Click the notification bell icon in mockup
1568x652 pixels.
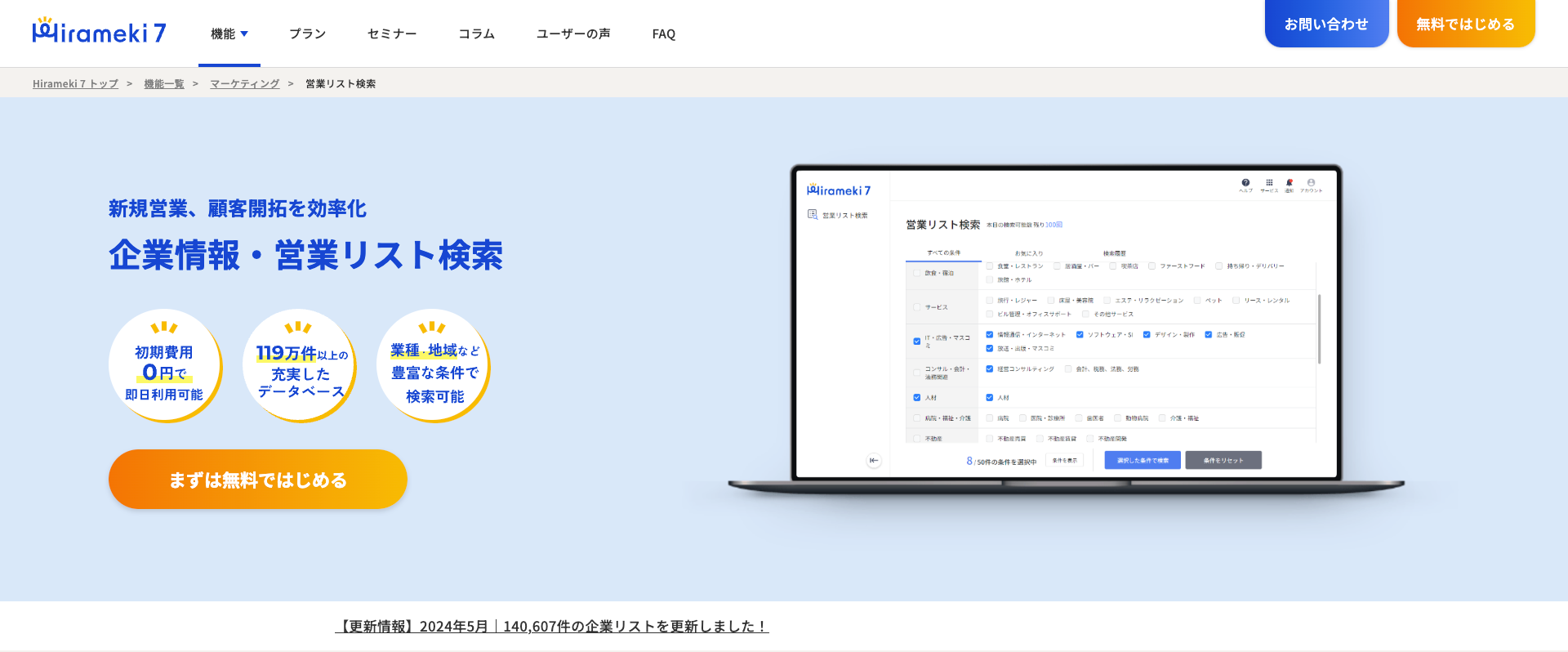pos(1290,182)
